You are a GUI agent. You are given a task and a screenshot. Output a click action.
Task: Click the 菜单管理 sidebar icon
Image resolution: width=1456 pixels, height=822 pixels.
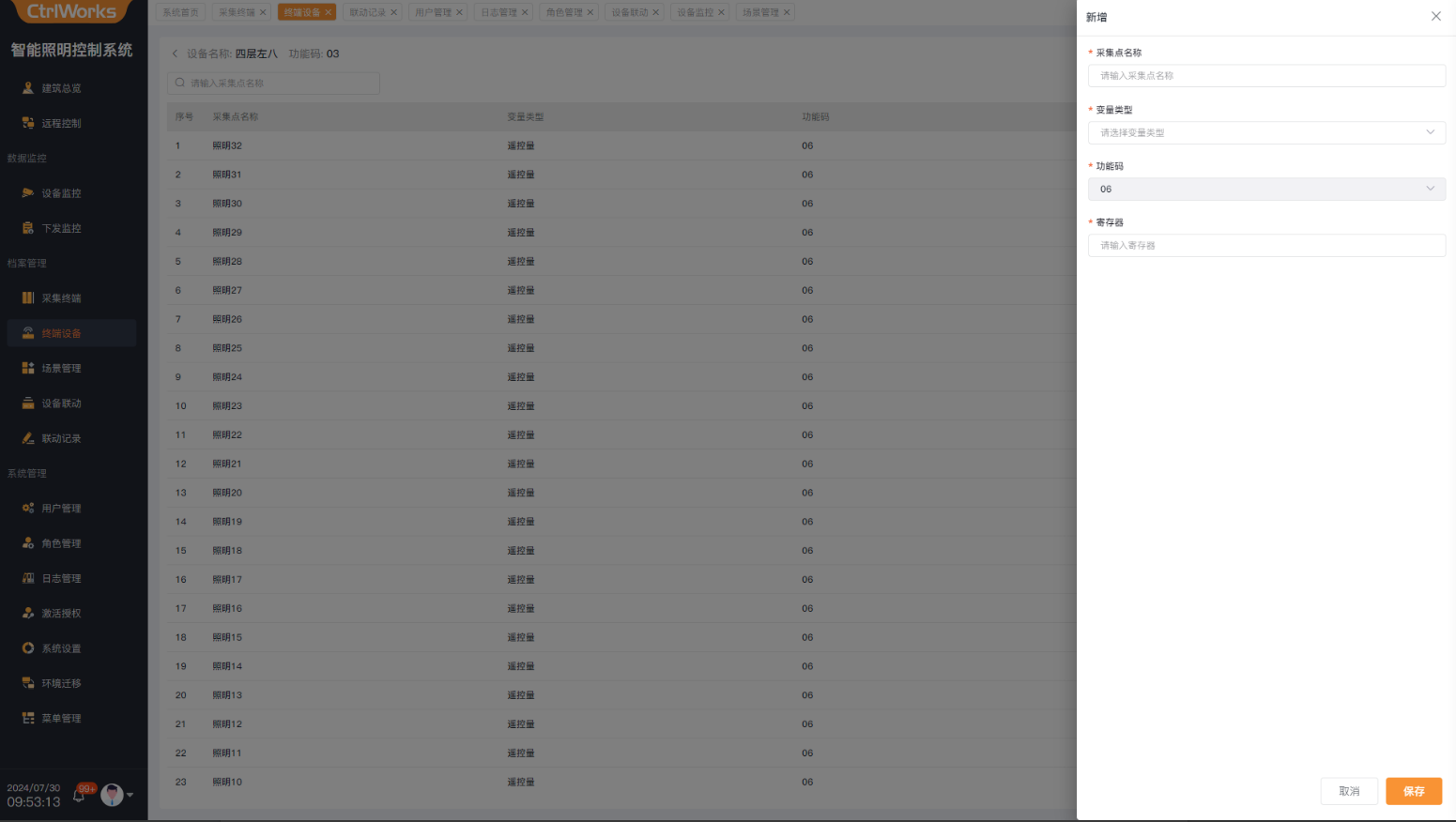pos(28,719)
